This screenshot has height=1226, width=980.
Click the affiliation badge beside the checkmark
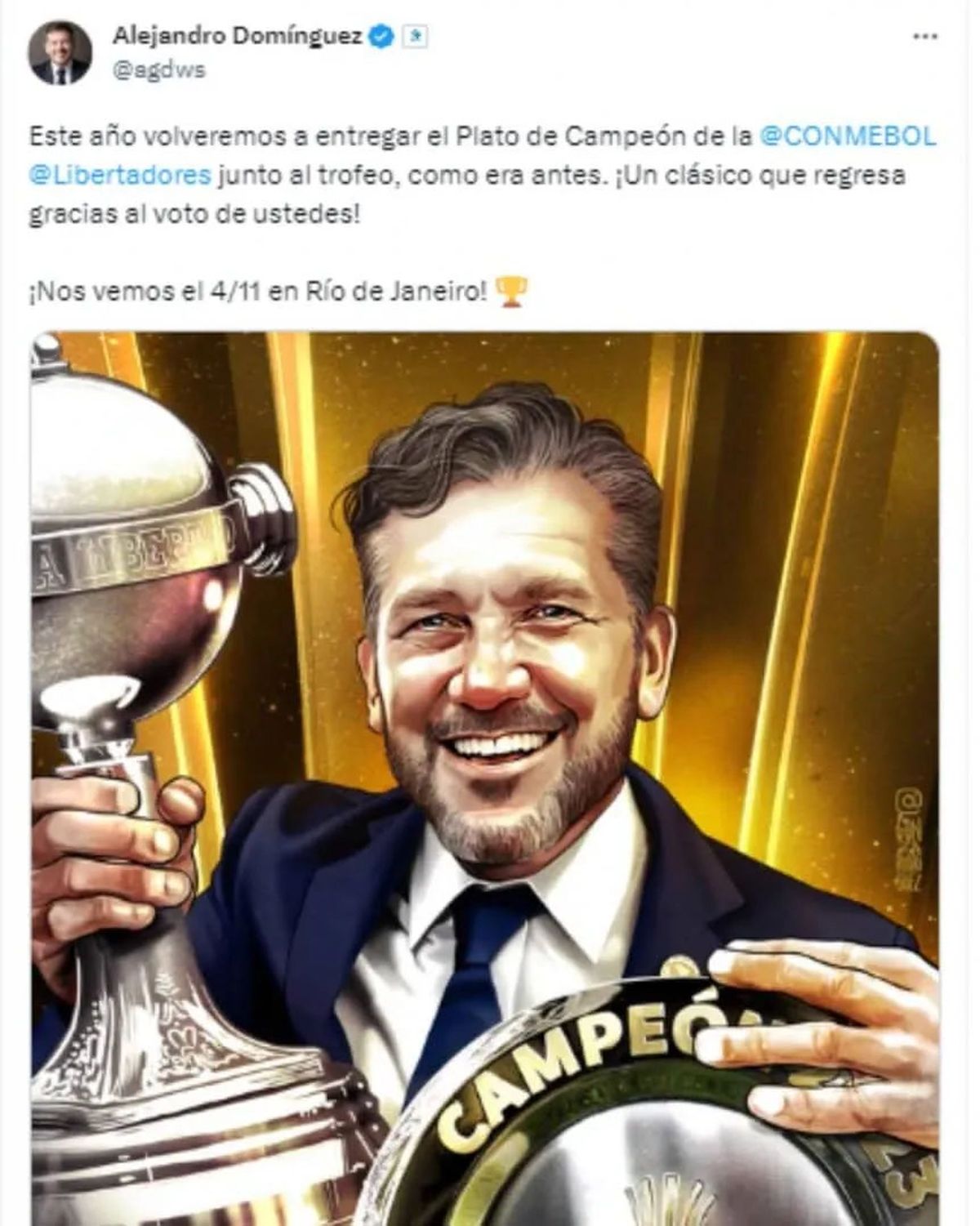pyautogui.click(x=416, y=37)
